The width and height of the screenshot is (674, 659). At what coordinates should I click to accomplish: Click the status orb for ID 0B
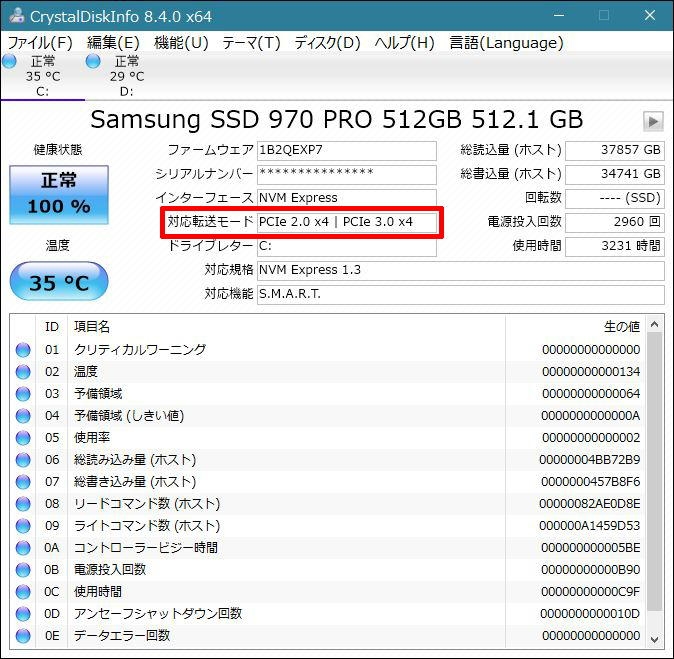tap(23, 570)
